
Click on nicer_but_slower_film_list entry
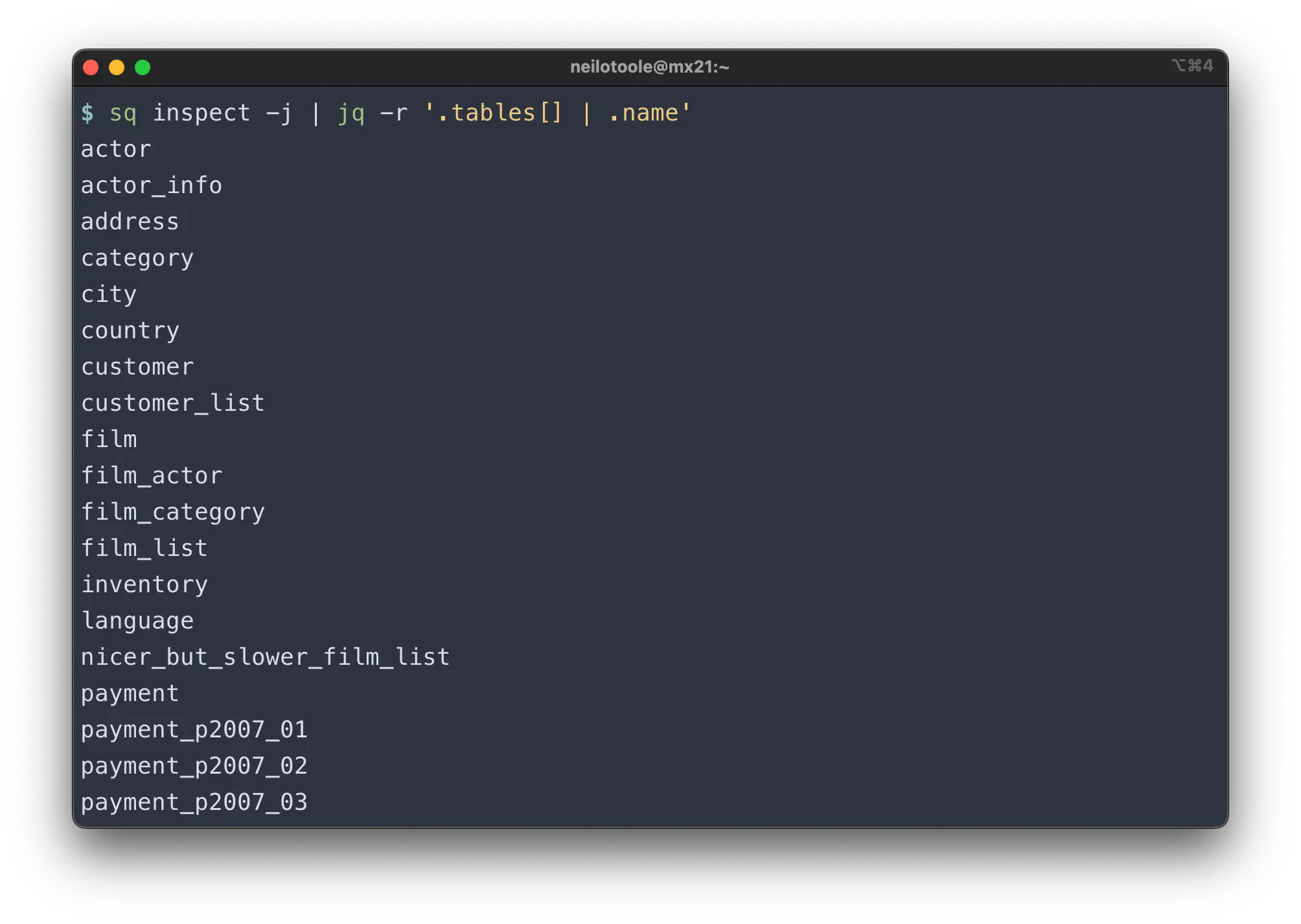point(264,657)
